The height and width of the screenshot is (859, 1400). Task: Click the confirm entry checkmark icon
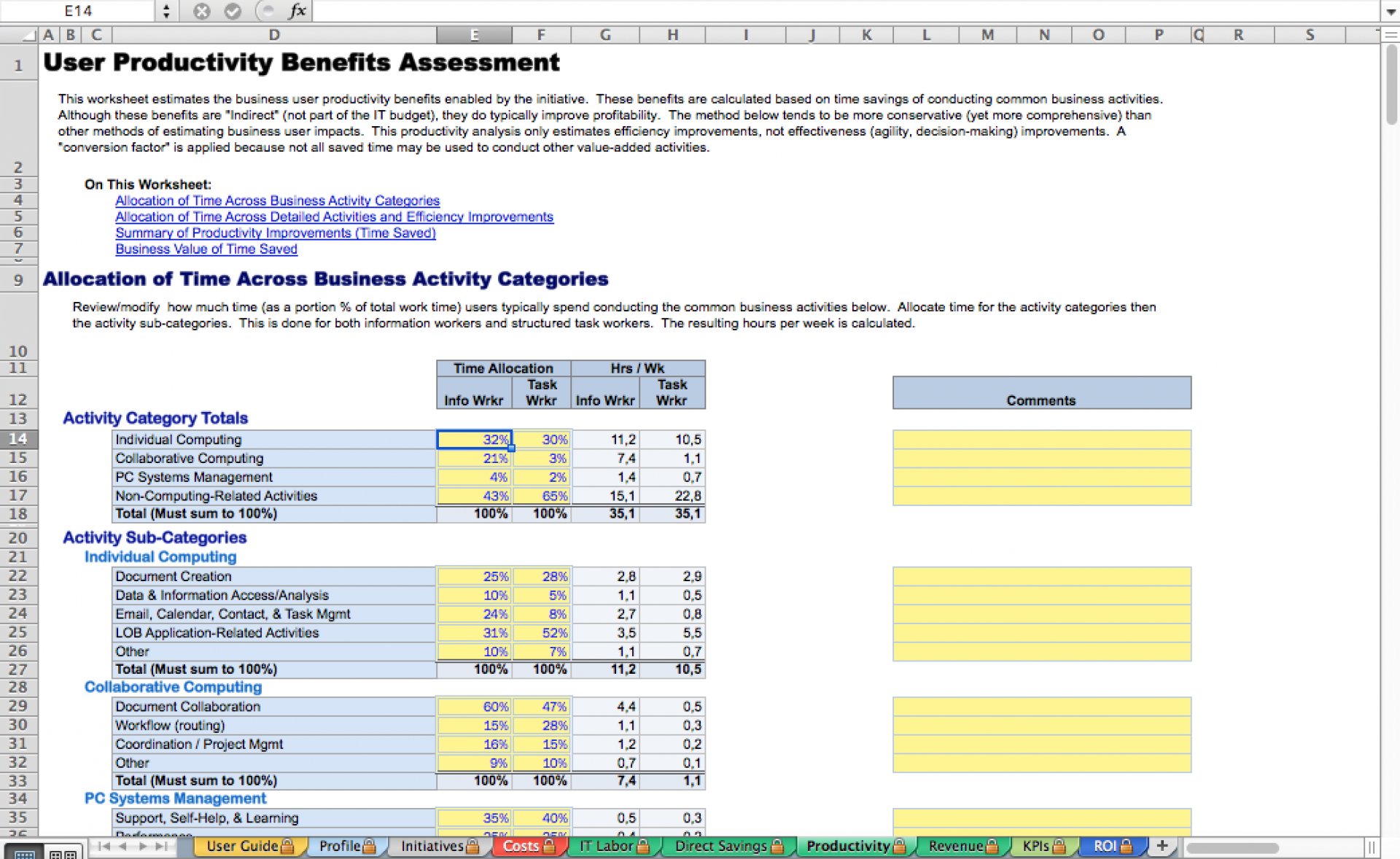(x=233, y=11)
